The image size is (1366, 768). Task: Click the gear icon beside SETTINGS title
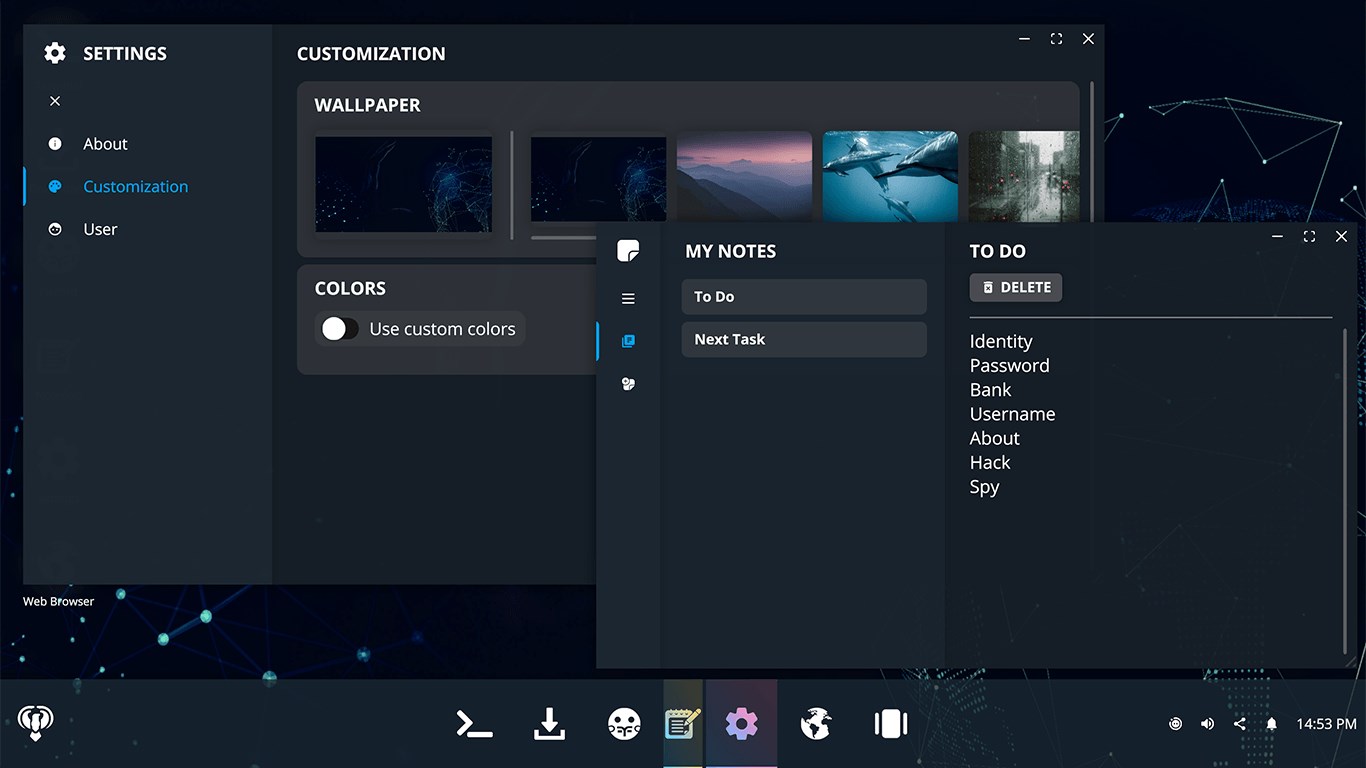(55, 53)
